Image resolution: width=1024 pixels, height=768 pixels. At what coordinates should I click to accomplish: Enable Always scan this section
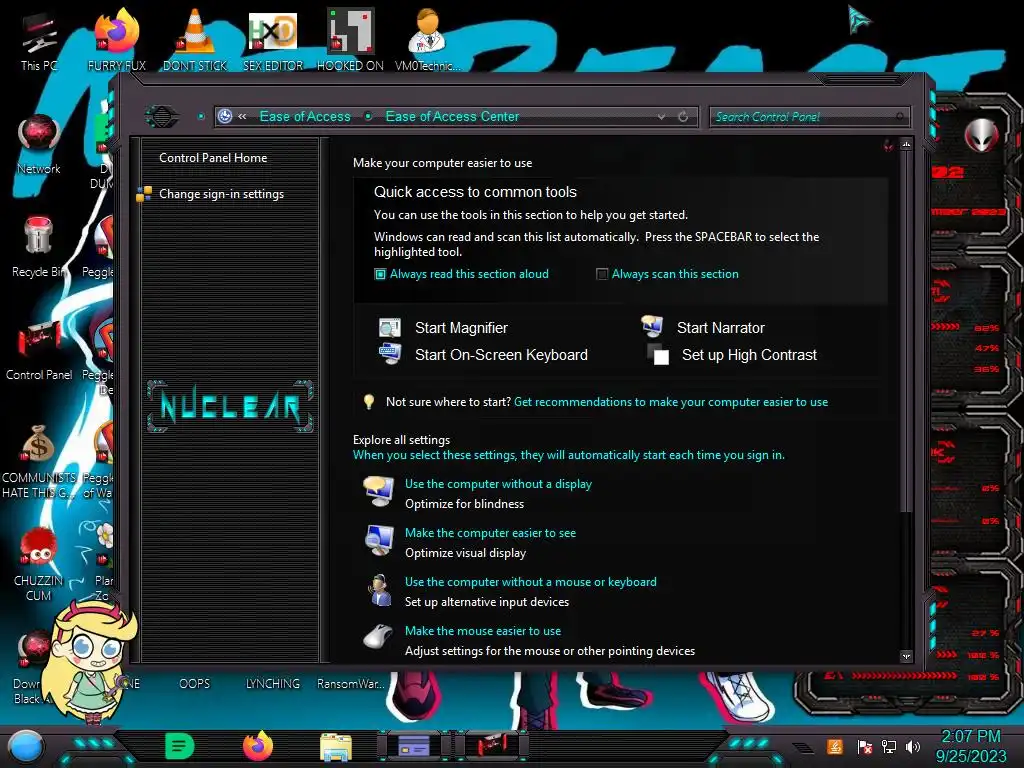pos(667,274)
